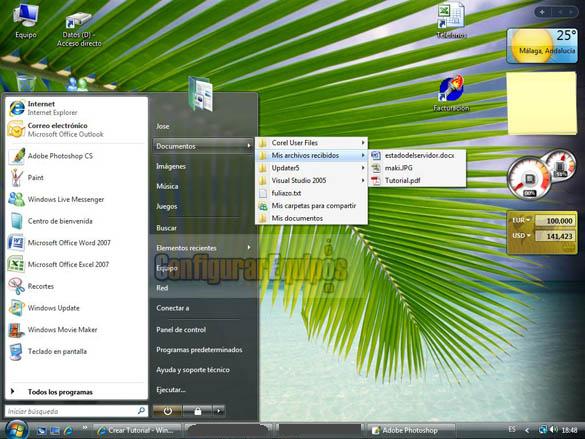Expand quick launch overflow chevron

[85, 427]
